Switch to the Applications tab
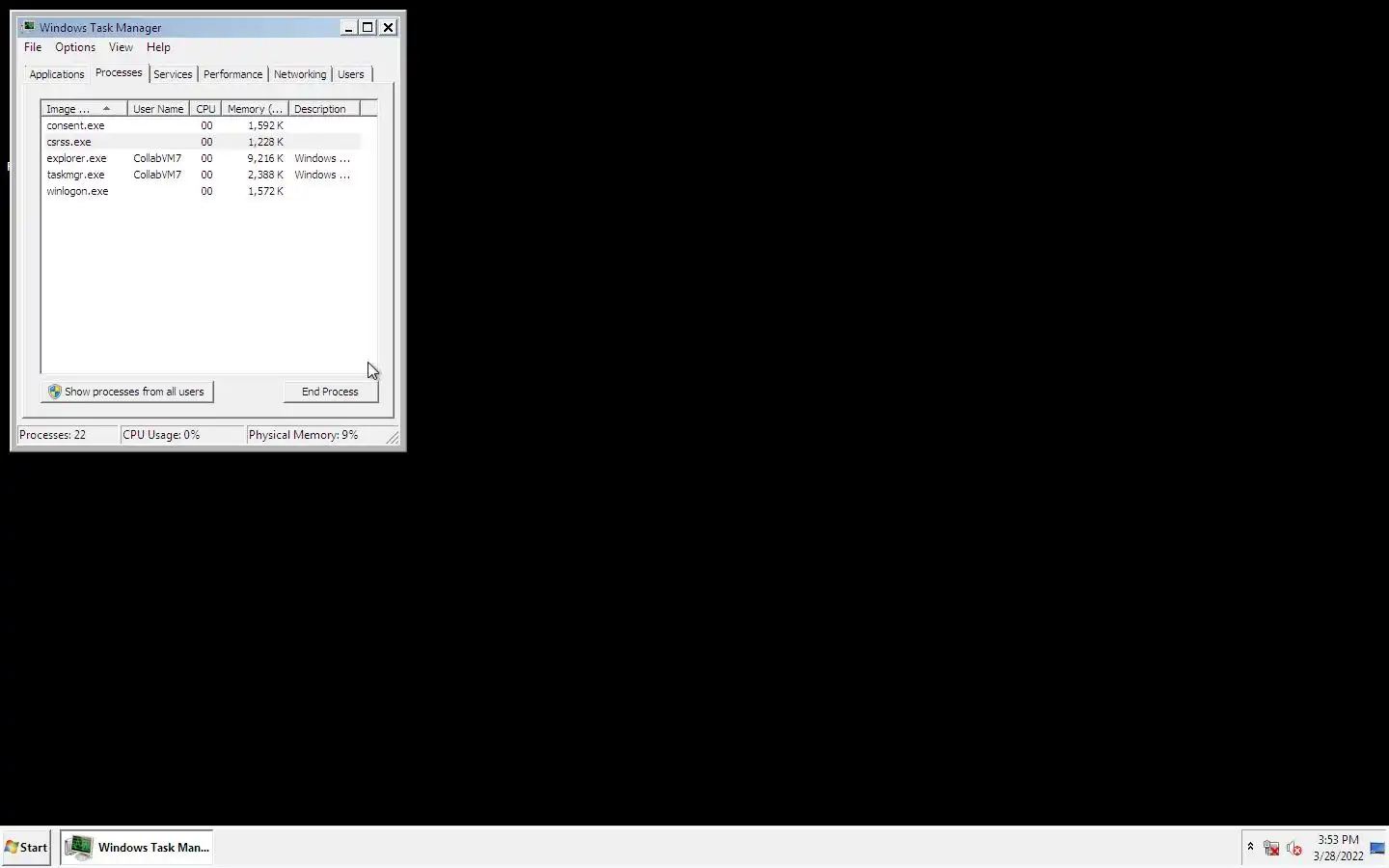This screenshot has width=1389, height=868. pyautogui.click(x=57, y=74)
